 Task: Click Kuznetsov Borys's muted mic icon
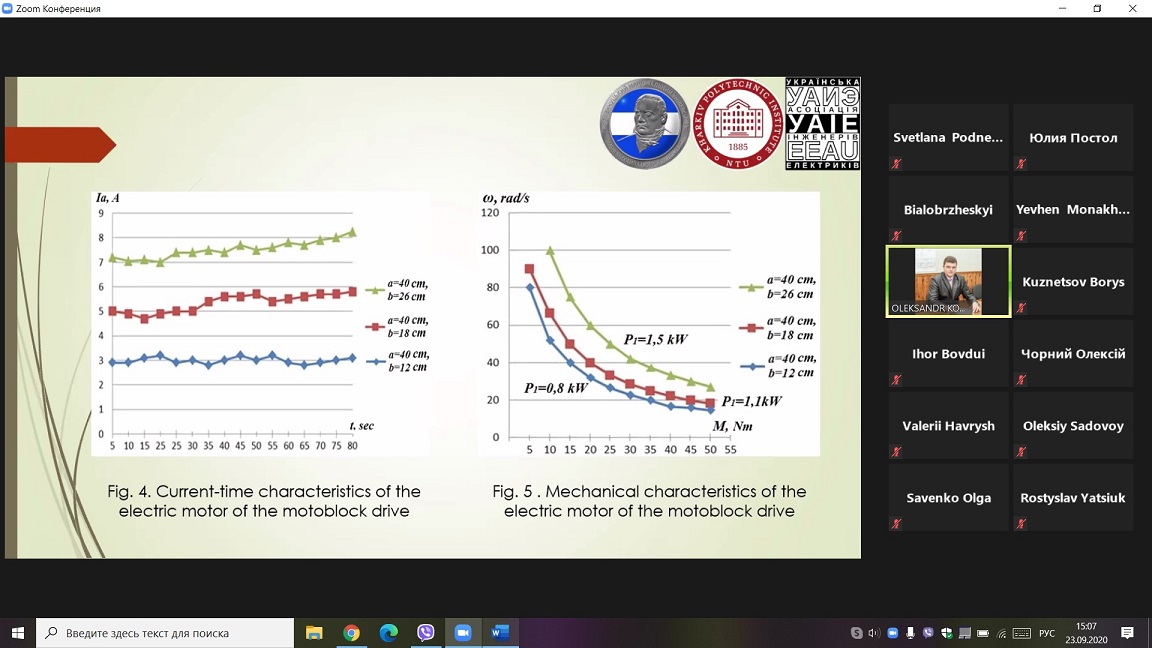(x=1021, y=308)
